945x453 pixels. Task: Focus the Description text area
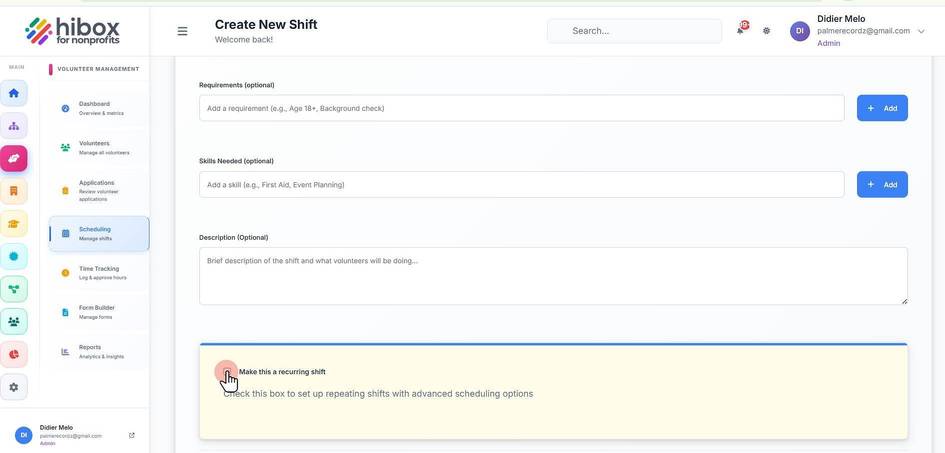[553, 276]
